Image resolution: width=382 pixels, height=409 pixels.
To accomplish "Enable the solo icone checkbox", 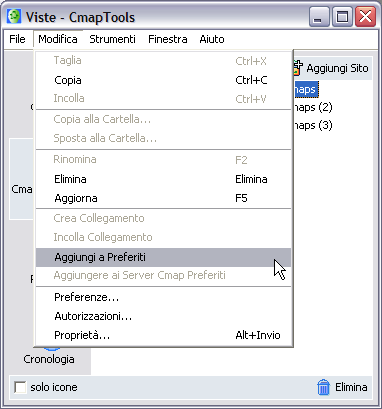I will coord(20,387).
